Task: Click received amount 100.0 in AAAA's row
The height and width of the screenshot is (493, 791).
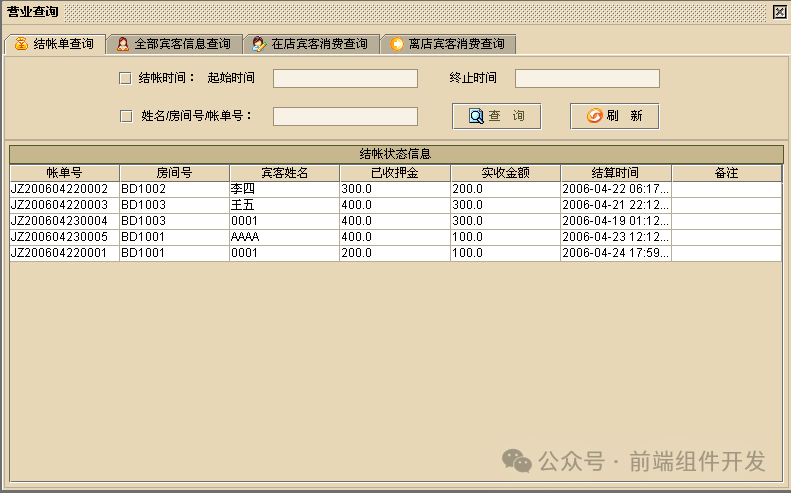Action: tap(505, 237)
